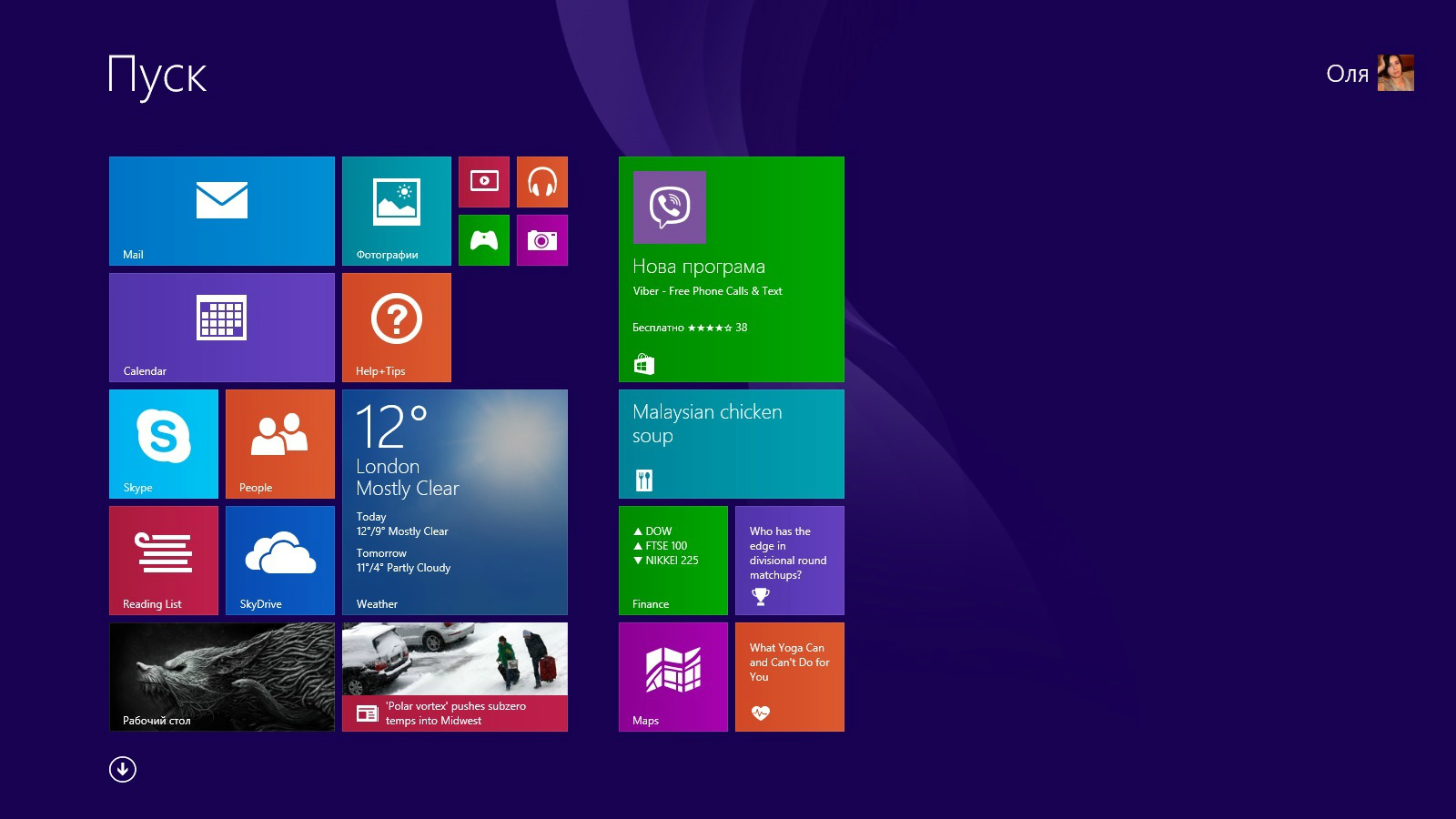Open the Help+Tips tile
1456x819 pixels.
[397, 328]
